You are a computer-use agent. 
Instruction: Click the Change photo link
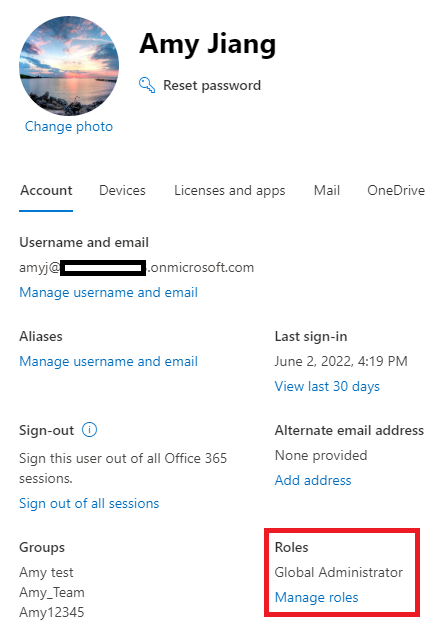[69, 126]
